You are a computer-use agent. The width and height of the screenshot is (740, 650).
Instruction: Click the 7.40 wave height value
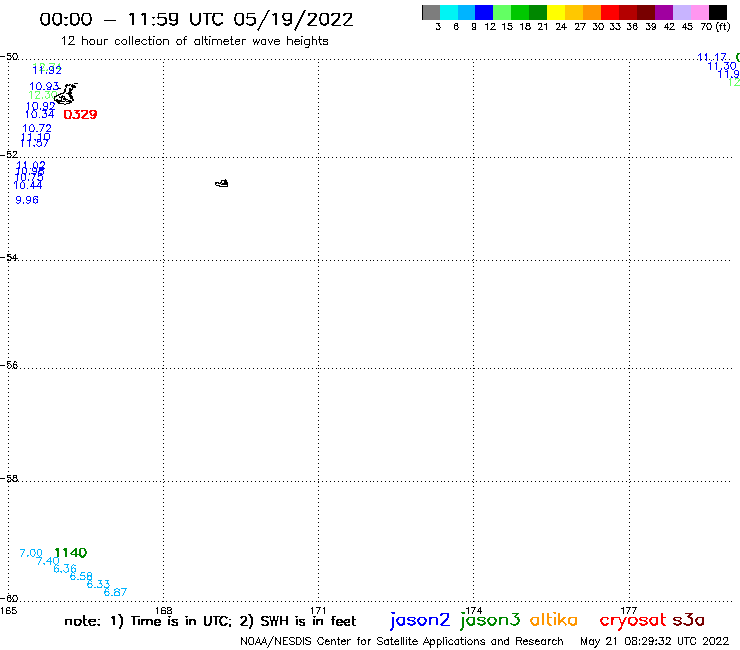click(x=48, y=561)
